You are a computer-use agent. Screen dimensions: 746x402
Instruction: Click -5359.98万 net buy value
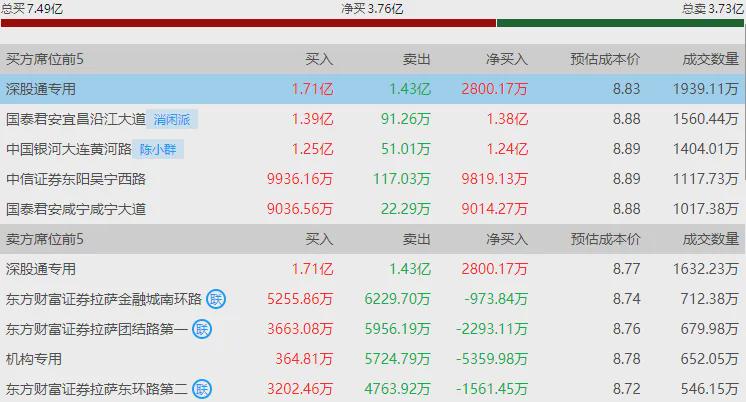[x=492, y=359]
